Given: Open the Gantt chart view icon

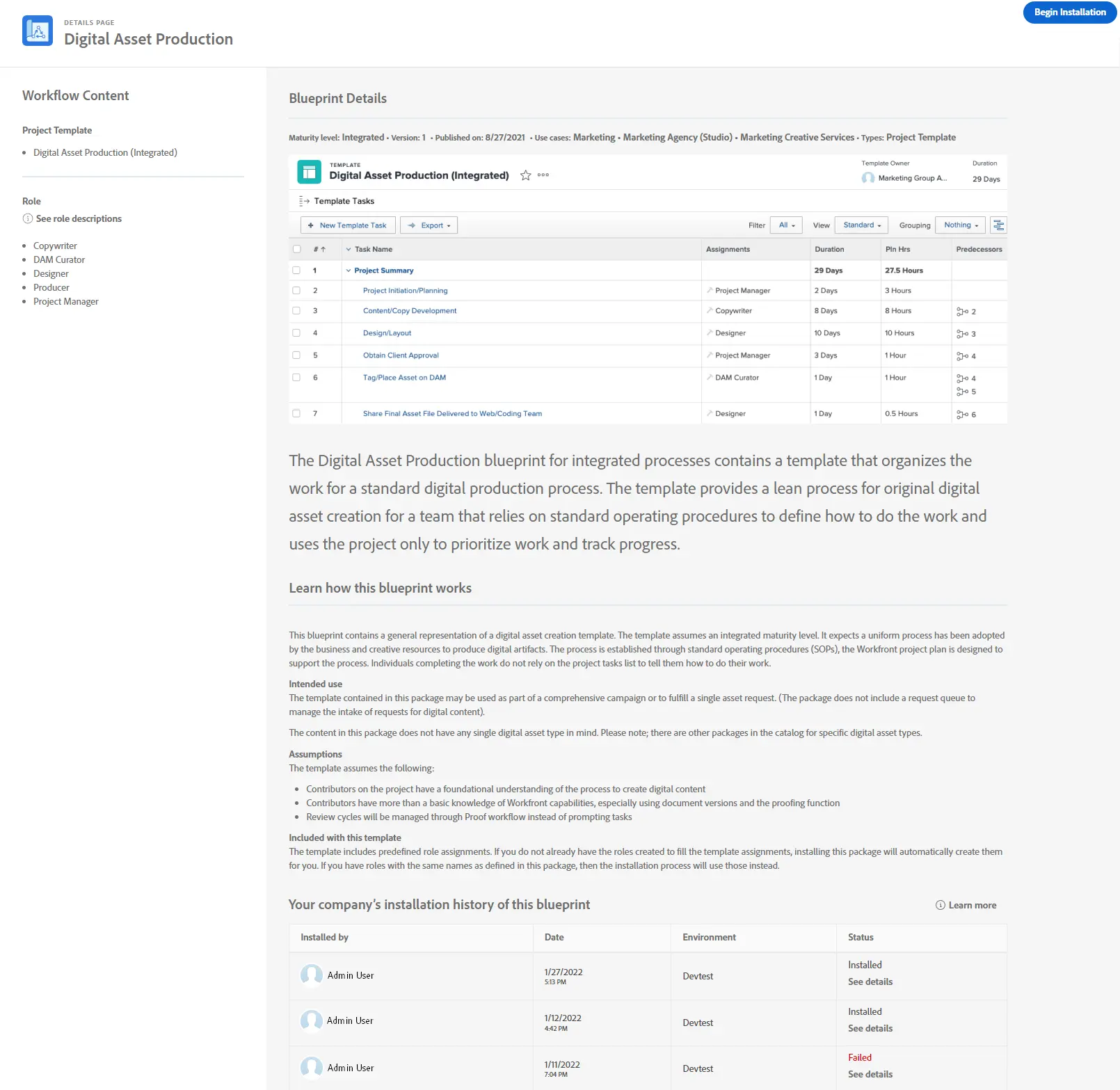Looking at the screenshot, I should tap(998, 225).
